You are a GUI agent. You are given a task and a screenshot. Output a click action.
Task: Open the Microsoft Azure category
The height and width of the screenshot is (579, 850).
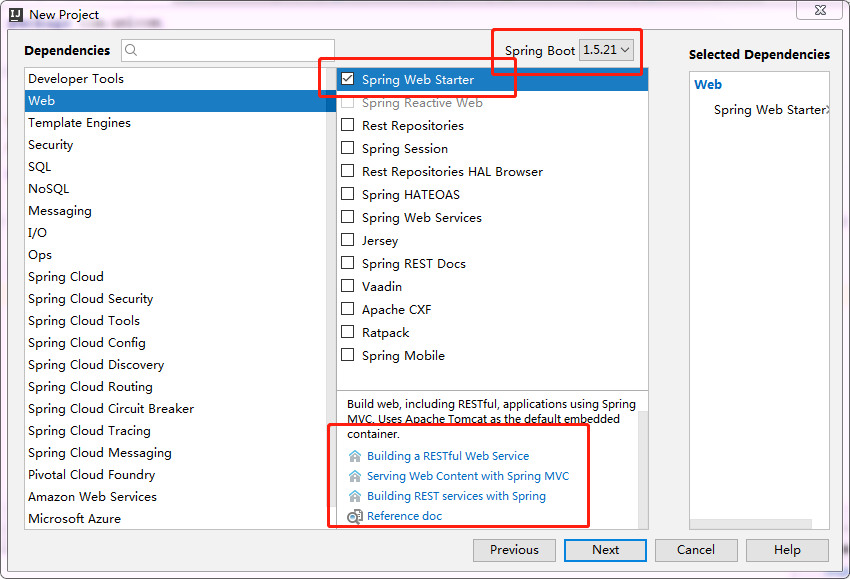(176, 518)
